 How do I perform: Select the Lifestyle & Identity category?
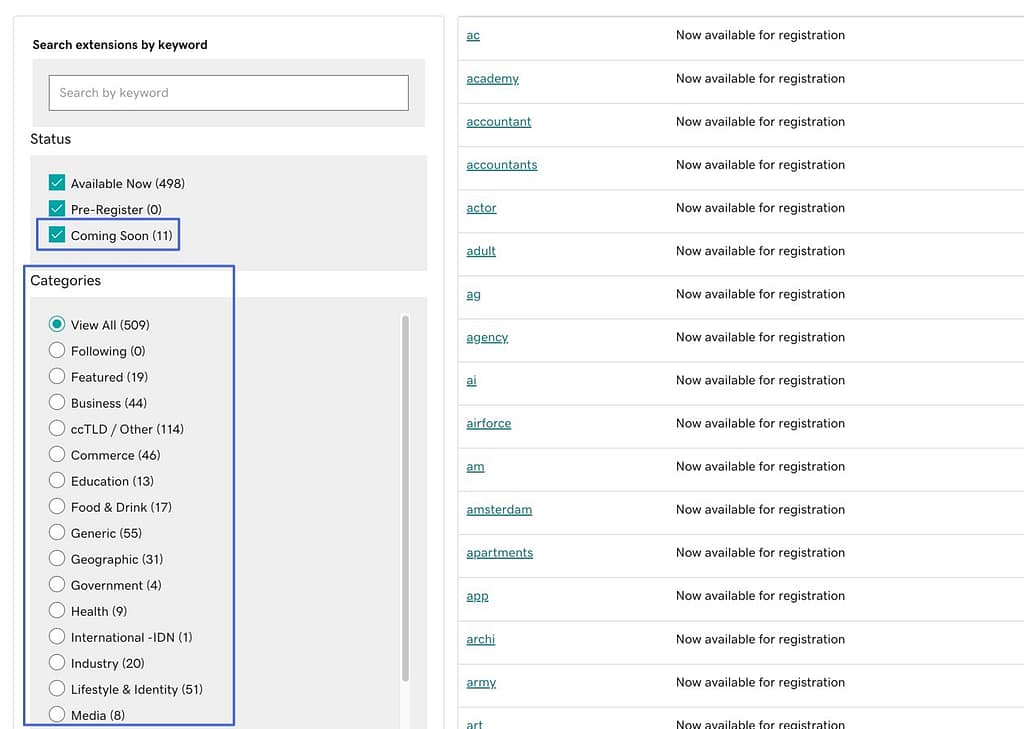57,689
